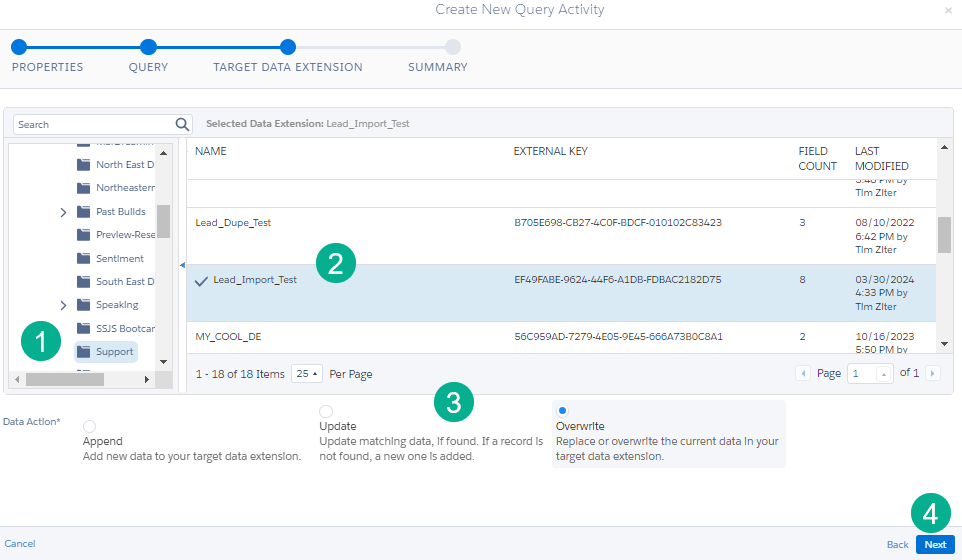Go to the Properties step
962x560 pixels.
click(x=19, y=47)
